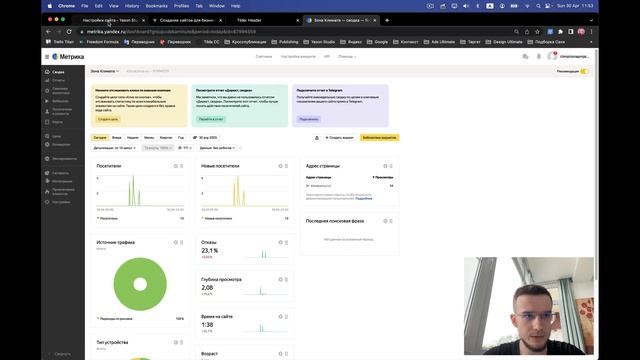
Task: Open the chats icon in Метрика header
Action: (x=525, y=57)
